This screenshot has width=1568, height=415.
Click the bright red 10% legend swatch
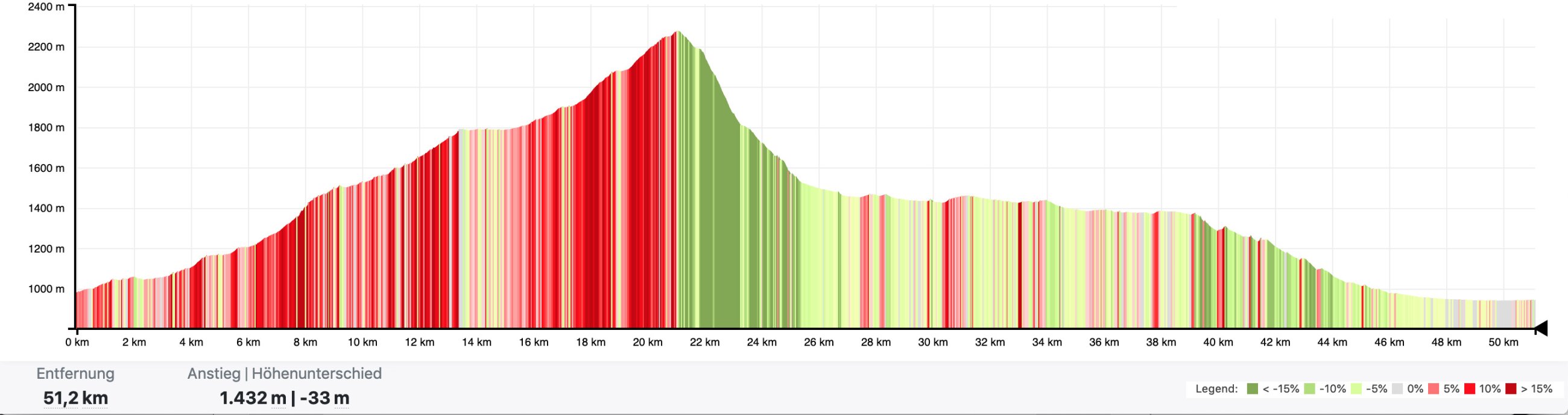pos(1469,389)
